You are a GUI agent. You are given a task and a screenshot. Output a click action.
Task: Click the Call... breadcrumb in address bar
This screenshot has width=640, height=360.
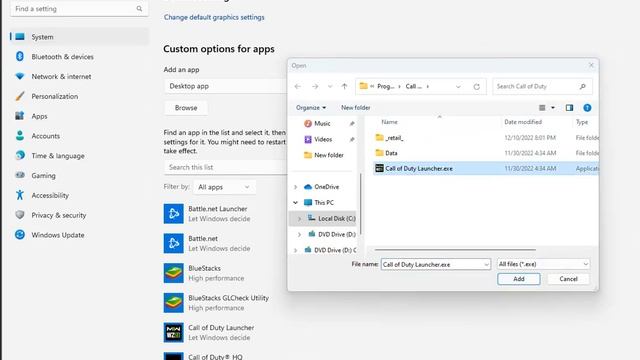pos(414,86)
